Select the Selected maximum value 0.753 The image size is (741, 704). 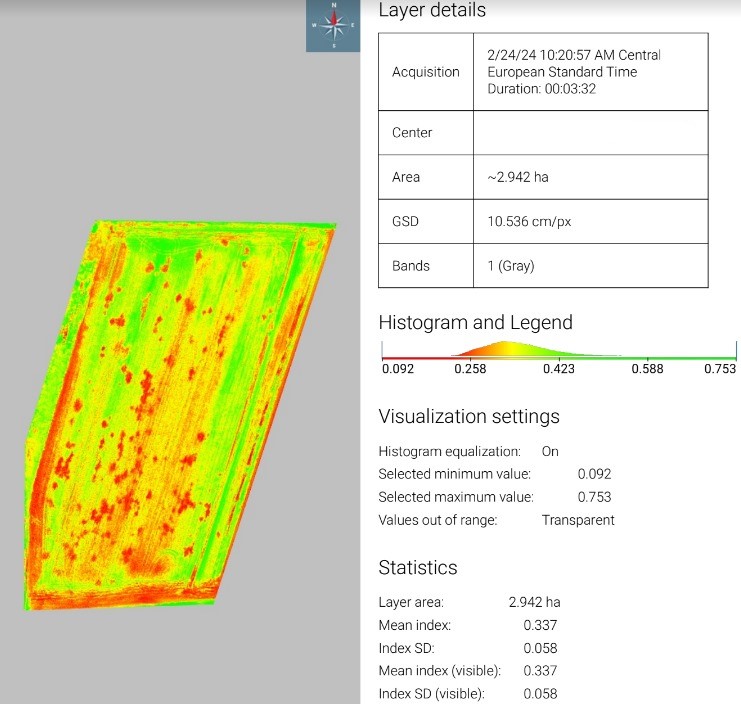[594, 497]
